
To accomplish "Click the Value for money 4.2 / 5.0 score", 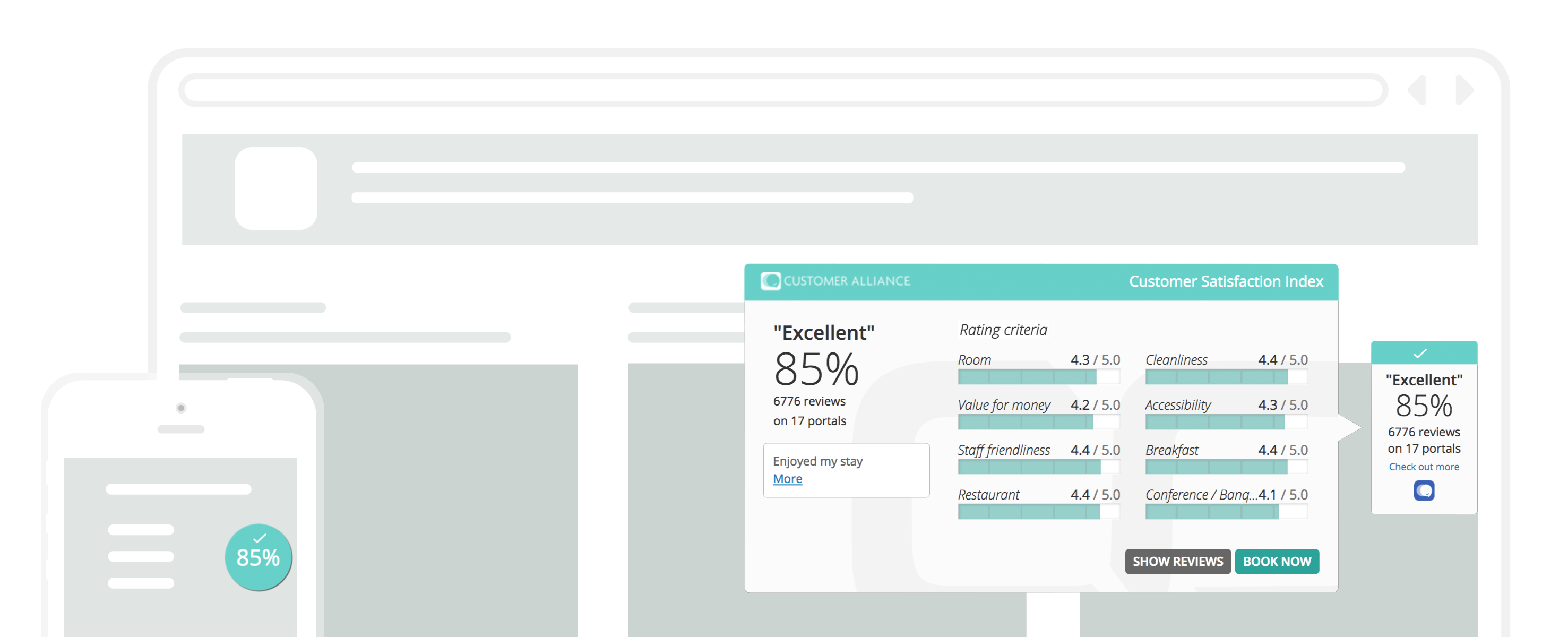I will tap(1095, 405).
